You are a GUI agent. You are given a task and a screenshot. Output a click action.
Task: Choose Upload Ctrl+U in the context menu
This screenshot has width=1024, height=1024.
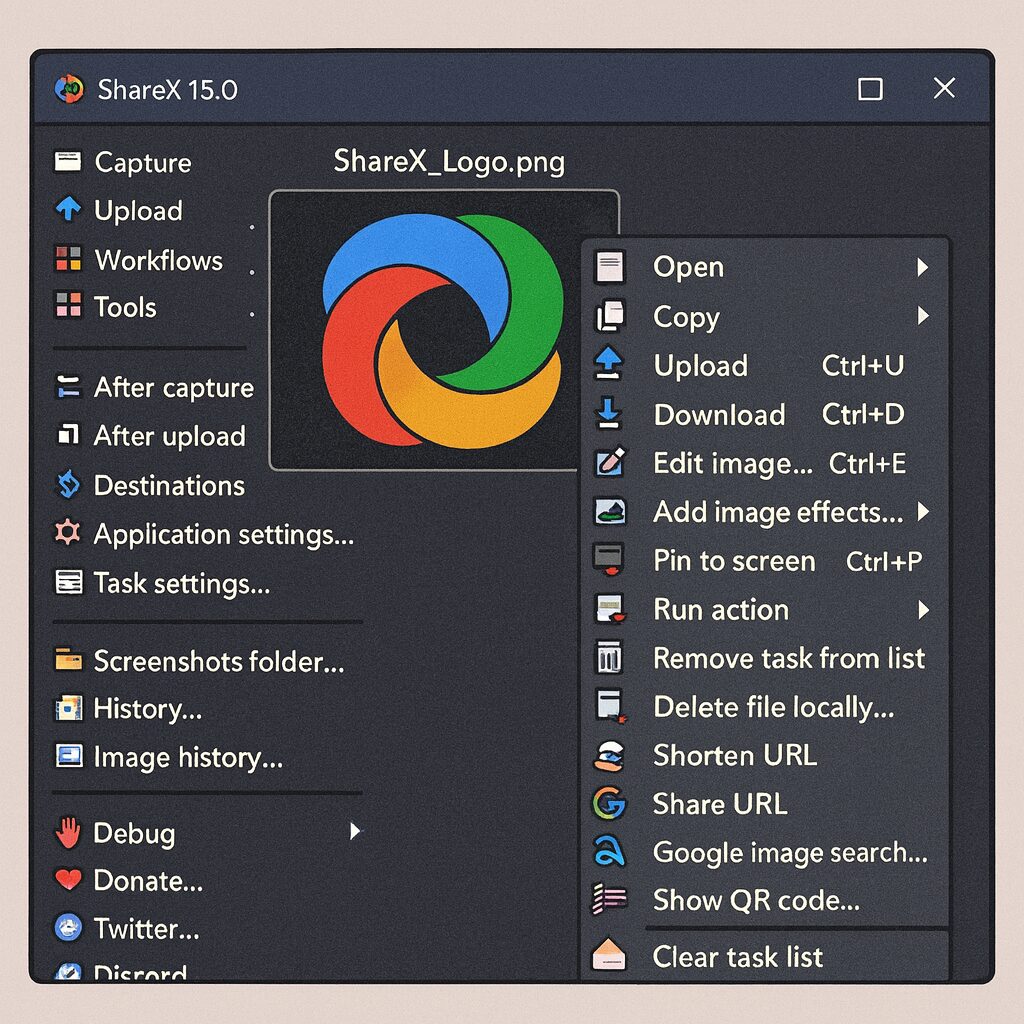coord(764,365)
